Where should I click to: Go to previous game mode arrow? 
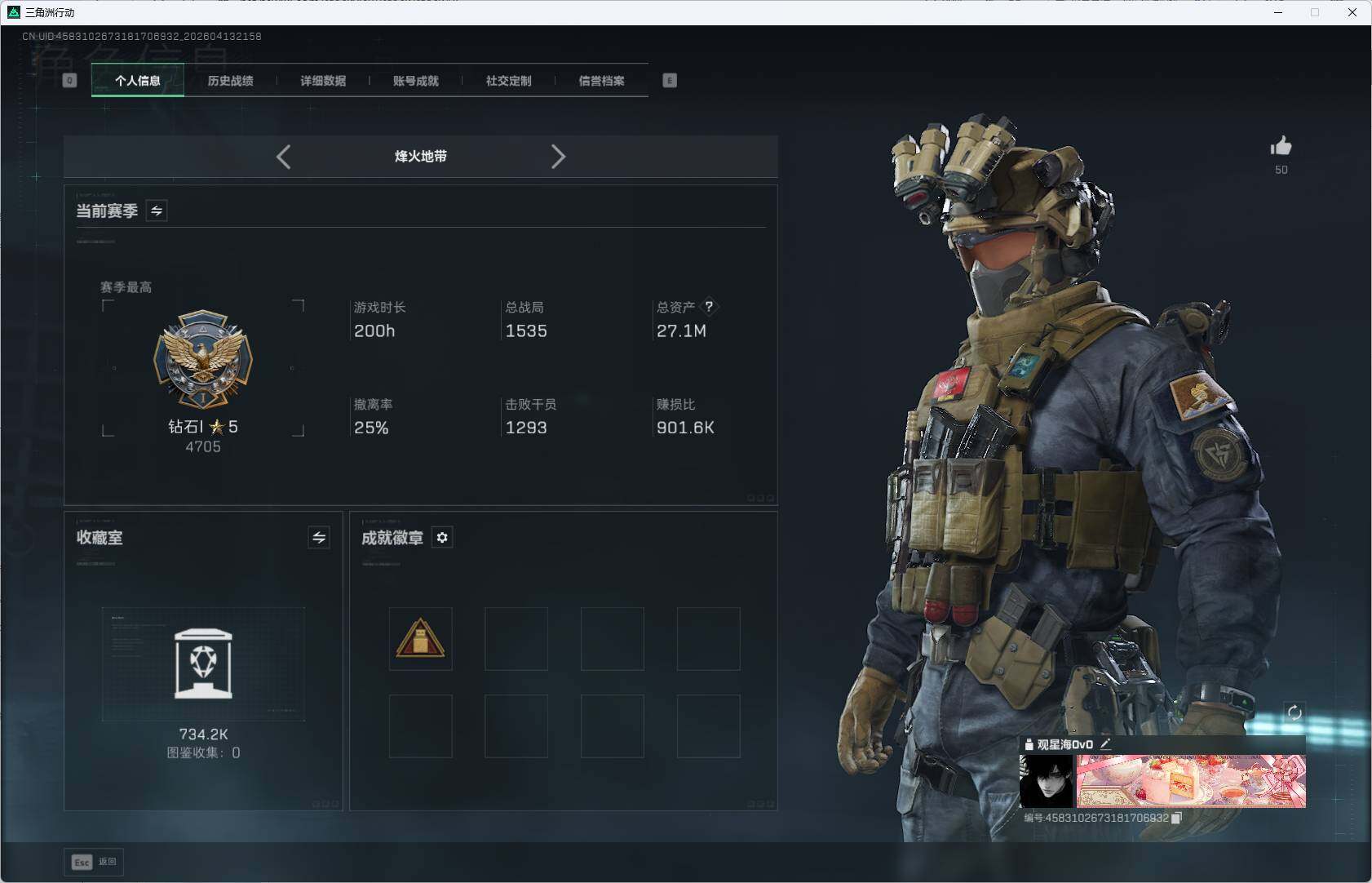(283, 157)
